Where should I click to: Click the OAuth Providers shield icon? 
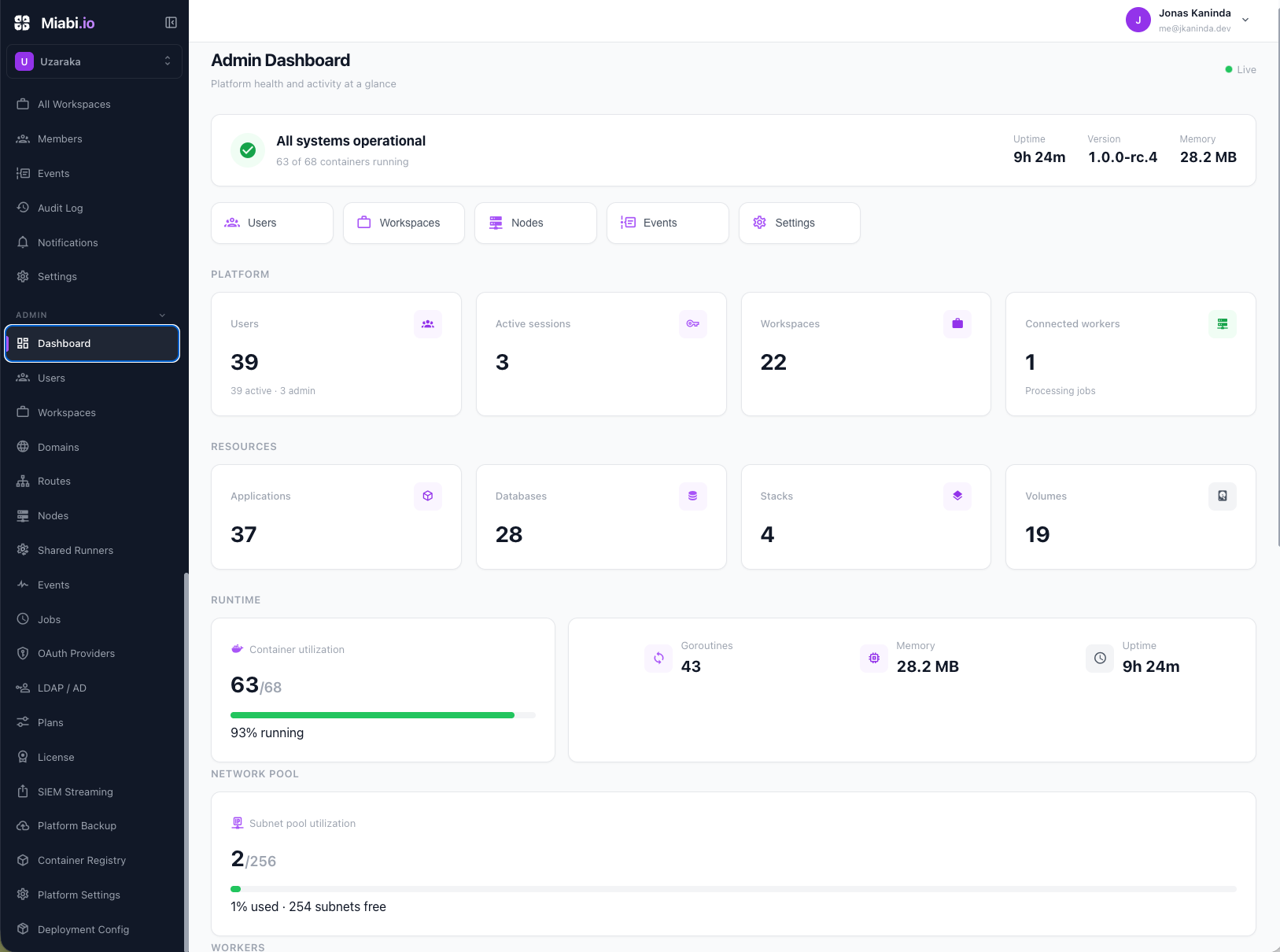[23, 653]
